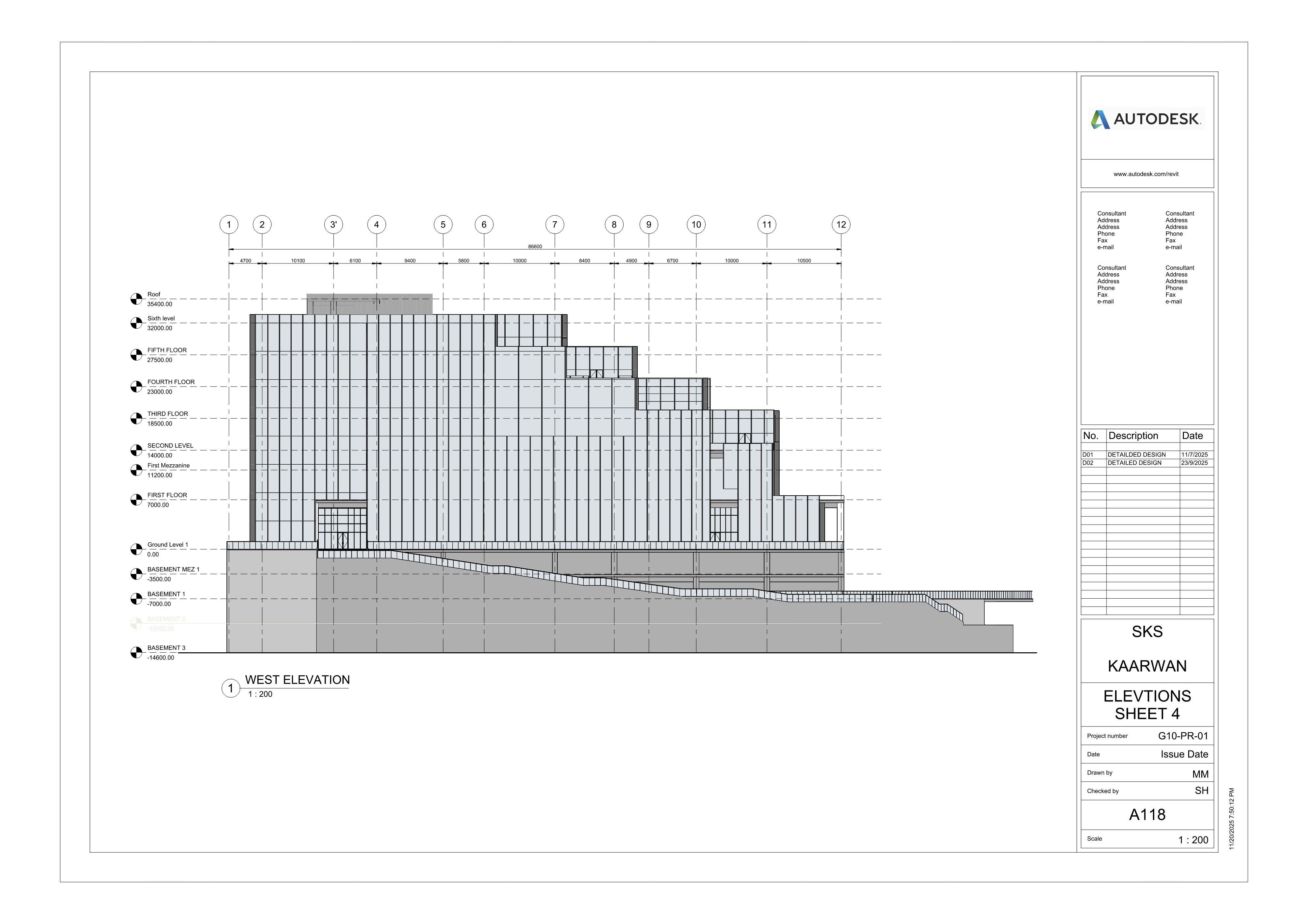This screenshot has width=1308, height=924.
Task: Click the Ground Level 1 marker symbol
Action: (x=136, y=549)
